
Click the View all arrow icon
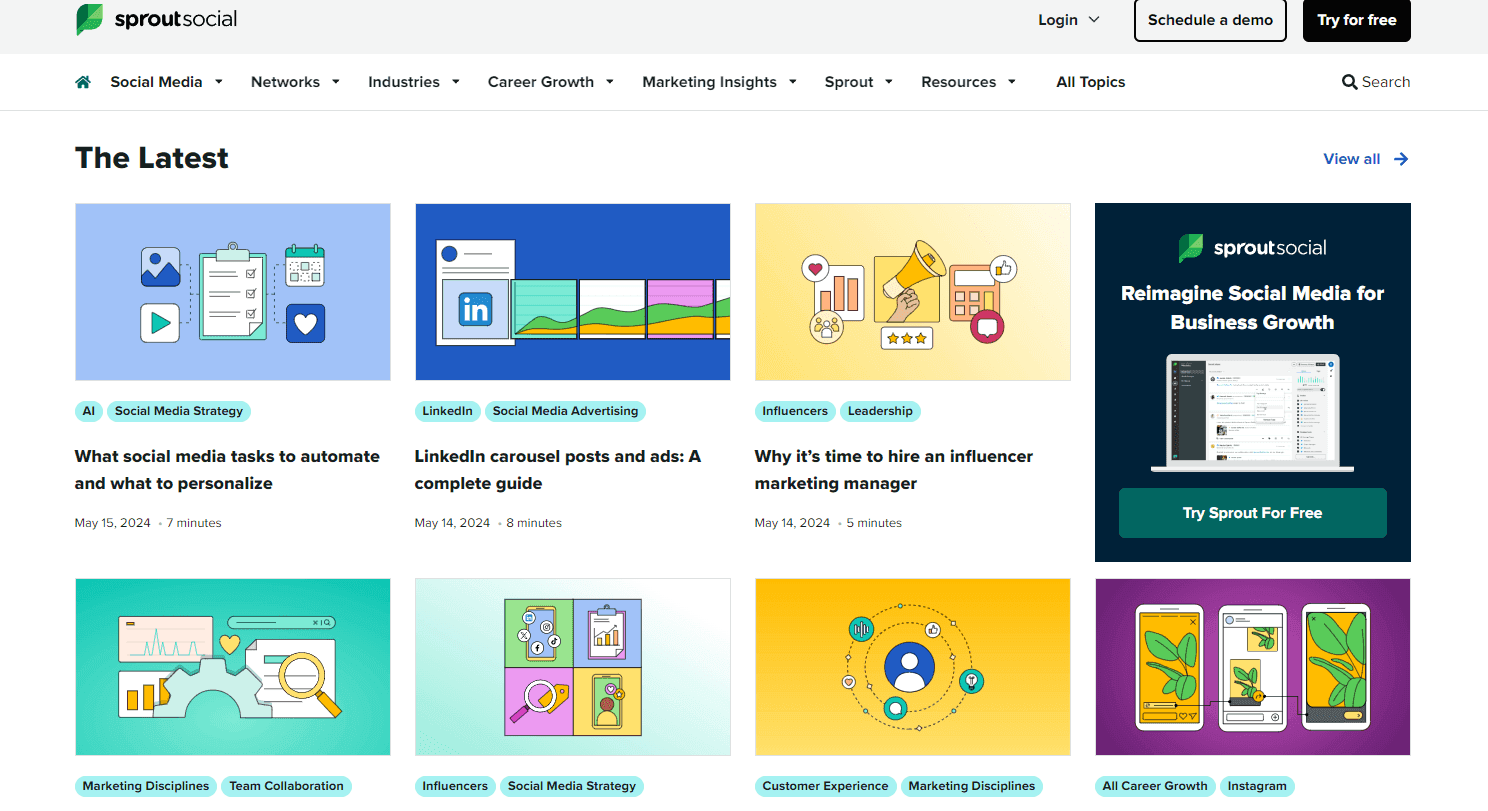1401,159
